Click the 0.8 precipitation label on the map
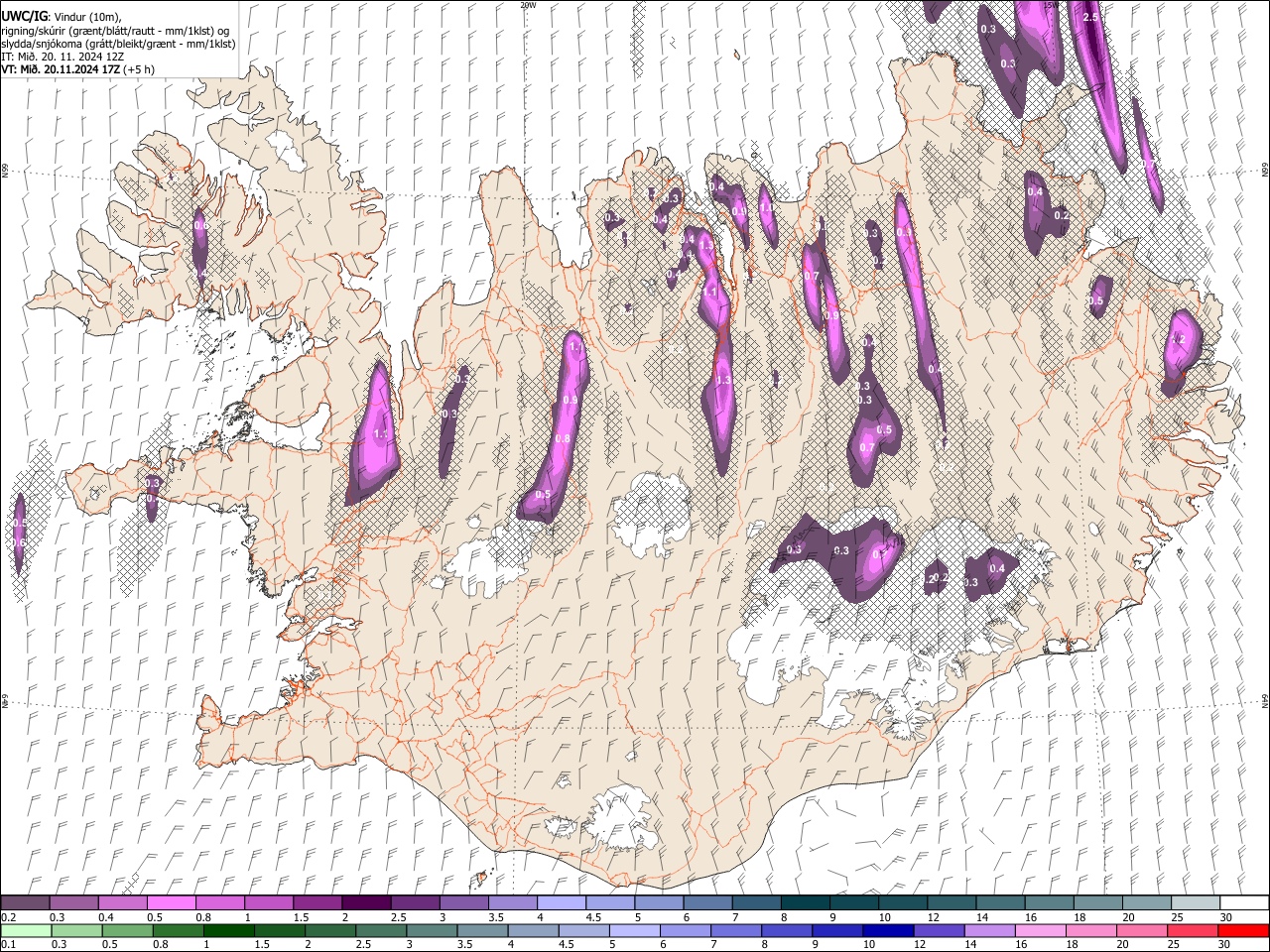This screenshot has width=1270, height=952. pyautogui.click(x=563, y=438)
